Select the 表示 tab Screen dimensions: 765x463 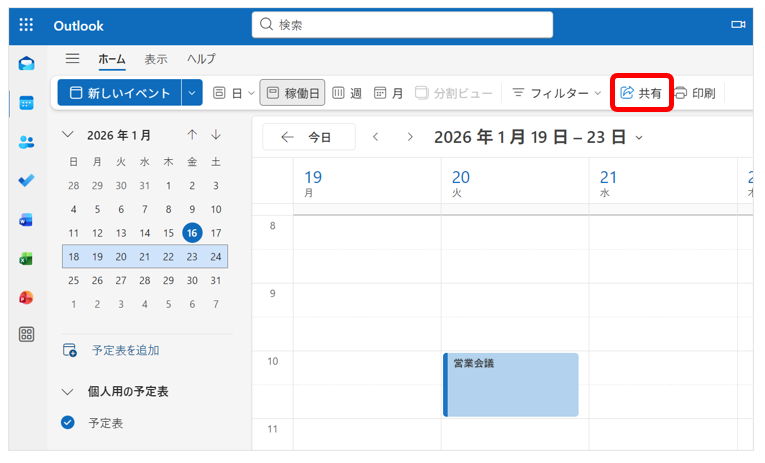point(156,59)
